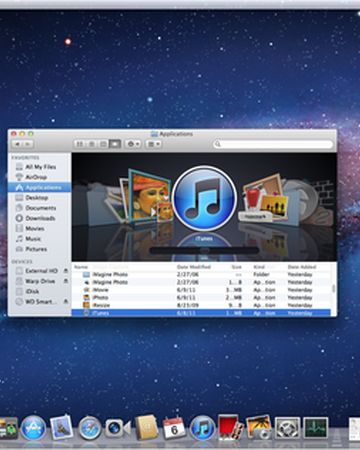Launch iPhoto from the Dock
The height and width of the screenshot is (450, 360).
(x=259, y=427)
